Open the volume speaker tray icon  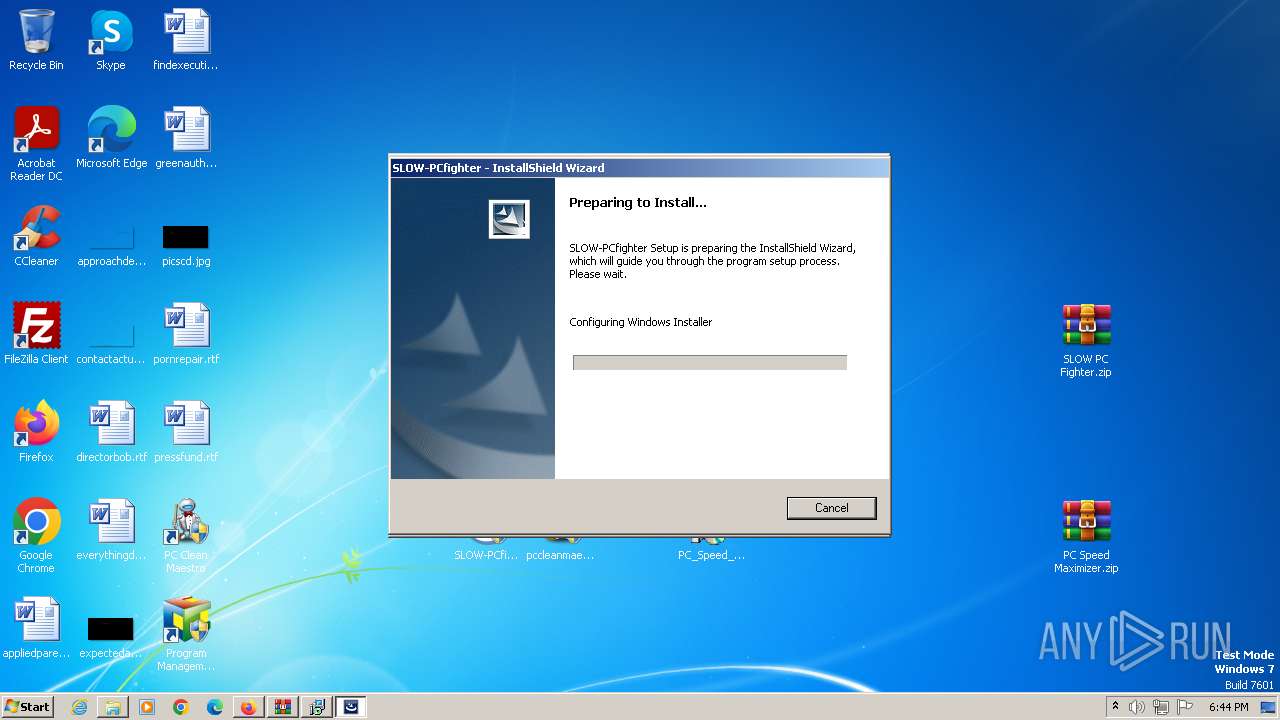1137,707
